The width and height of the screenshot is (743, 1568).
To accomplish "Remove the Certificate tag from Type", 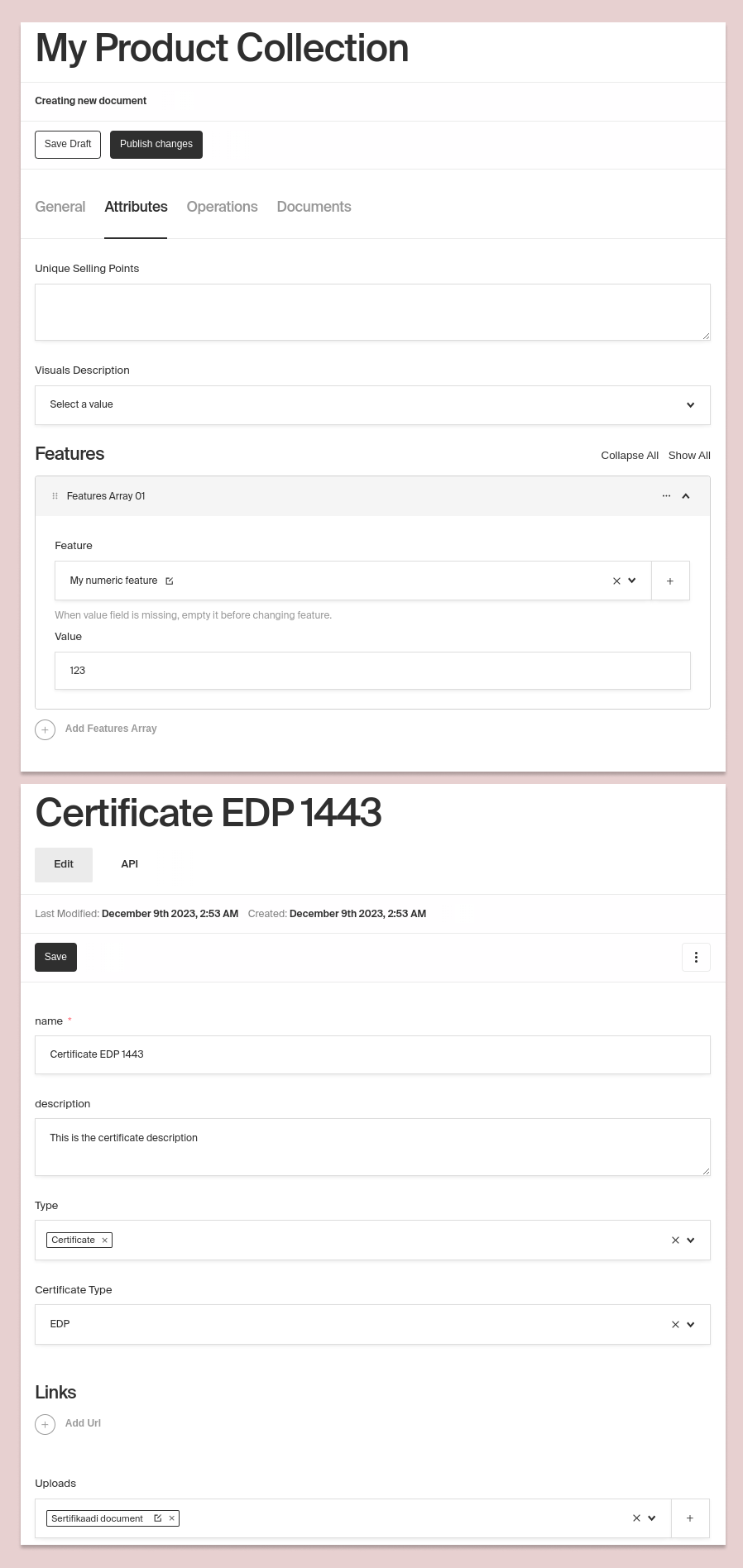I will 105,1241.
